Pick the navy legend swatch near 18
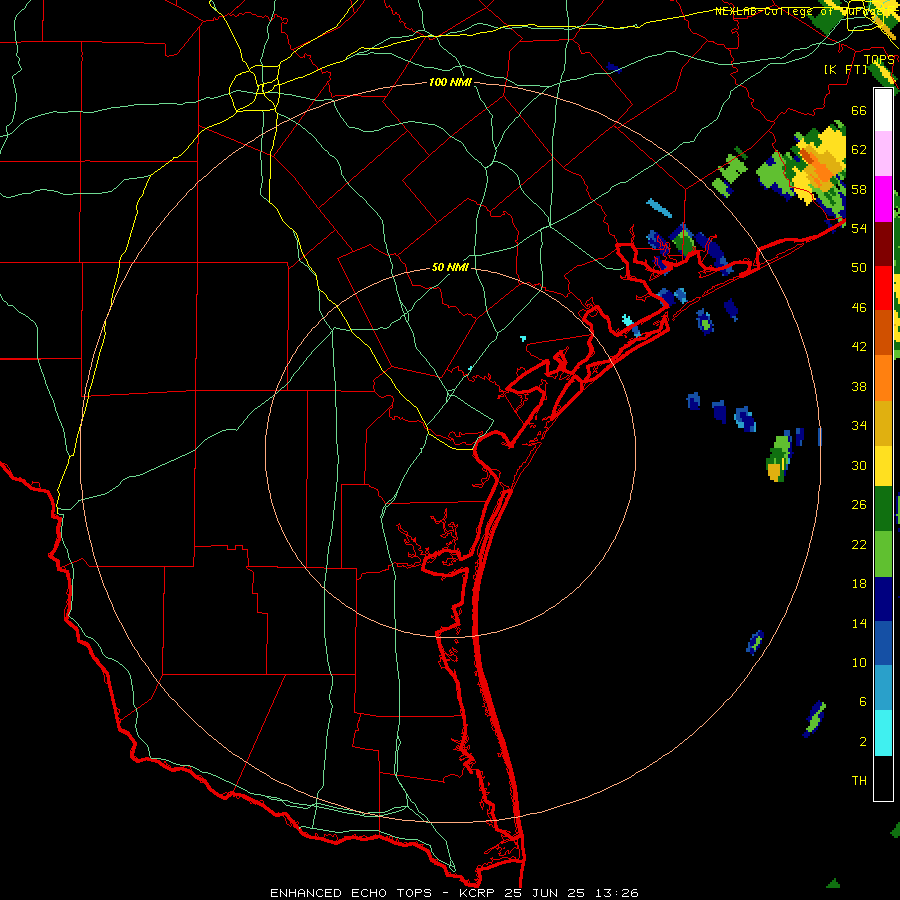This screenshot has width=900, height=900. [x=883, y=599]
